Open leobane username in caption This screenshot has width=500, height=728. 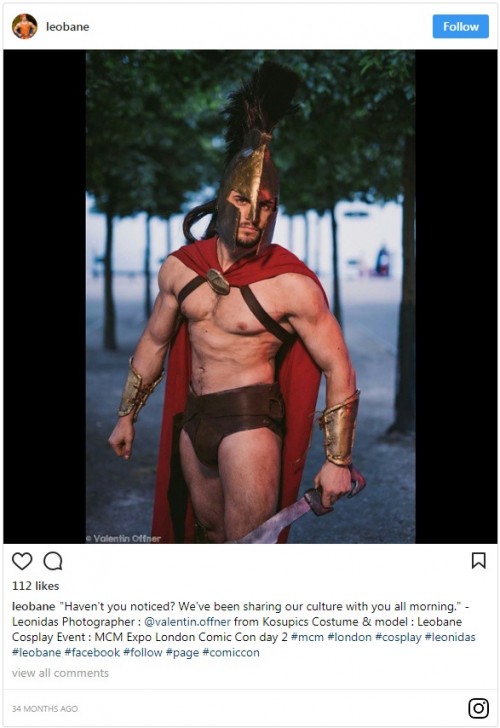coord(33,606)
